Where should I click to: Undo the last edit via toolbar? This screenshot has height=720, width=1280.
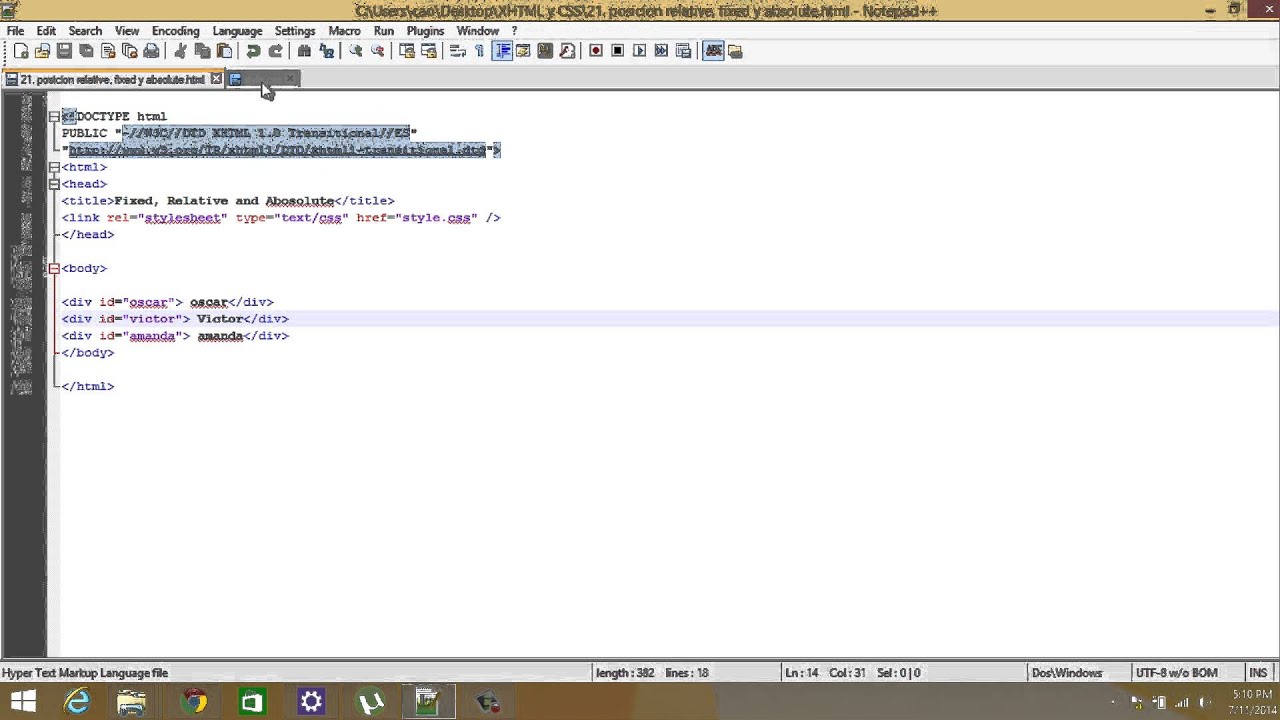(253, 51)
